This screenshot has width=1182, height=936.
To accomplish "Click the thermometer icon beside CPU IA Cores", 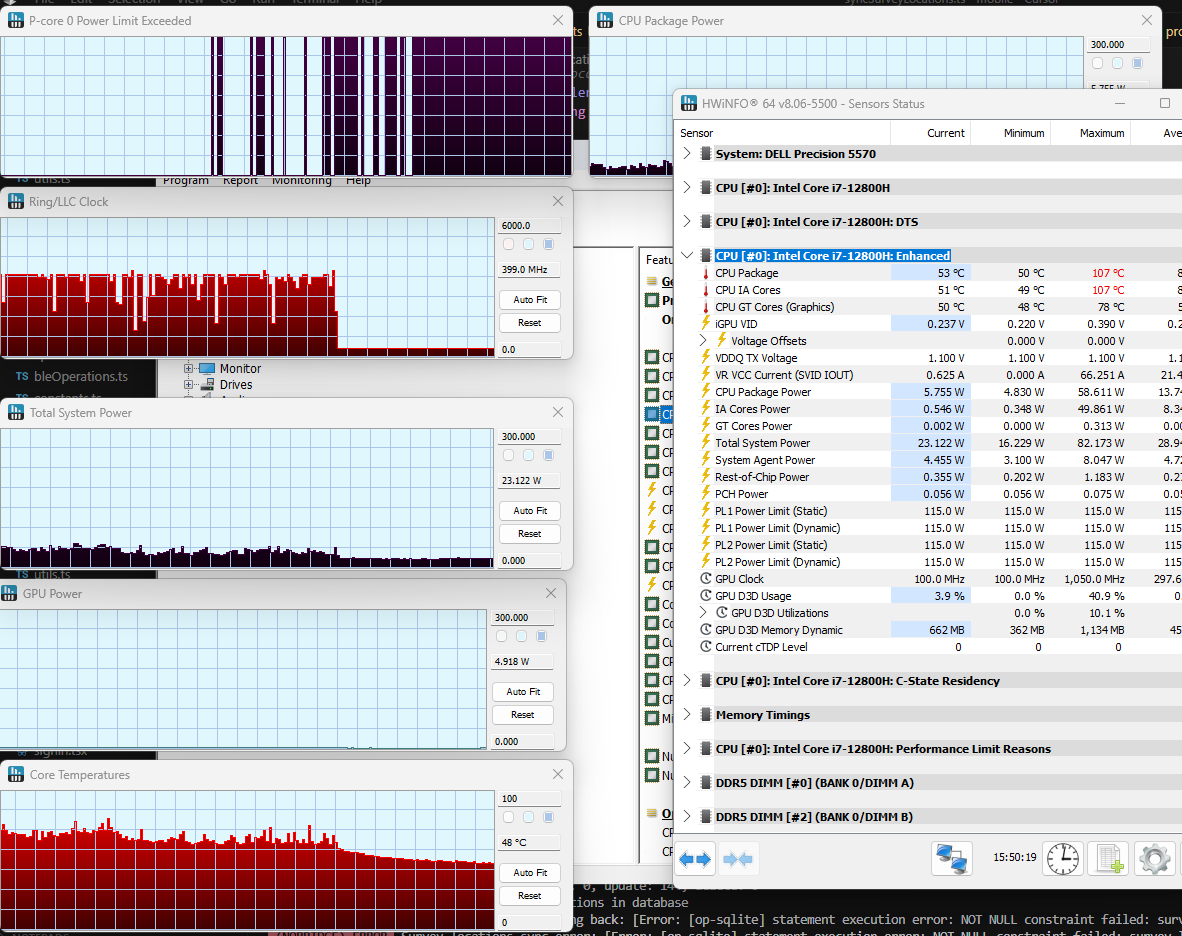I will [x=706, y=290].
